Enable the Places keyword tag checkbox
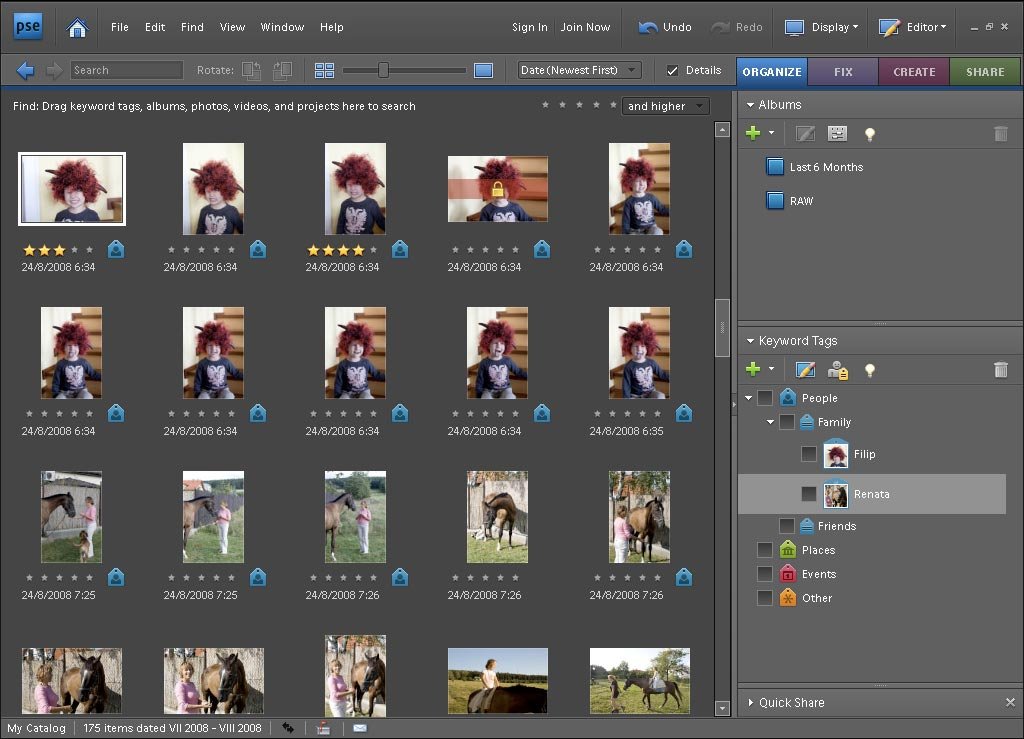The image size is (1024, 739). tap(765, 550)
